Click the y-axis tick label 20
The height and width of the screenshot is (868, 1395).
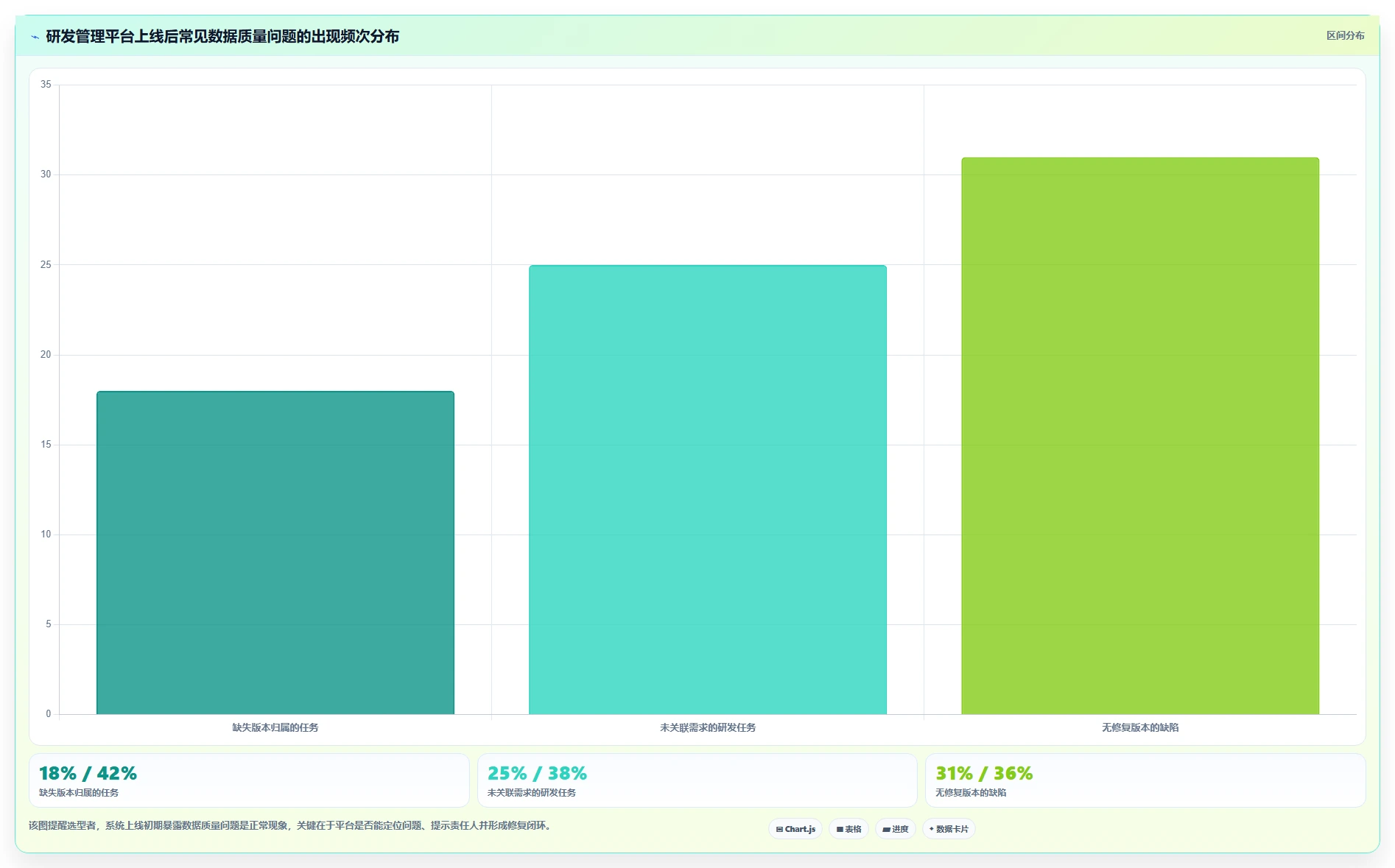tap(46, 355)
